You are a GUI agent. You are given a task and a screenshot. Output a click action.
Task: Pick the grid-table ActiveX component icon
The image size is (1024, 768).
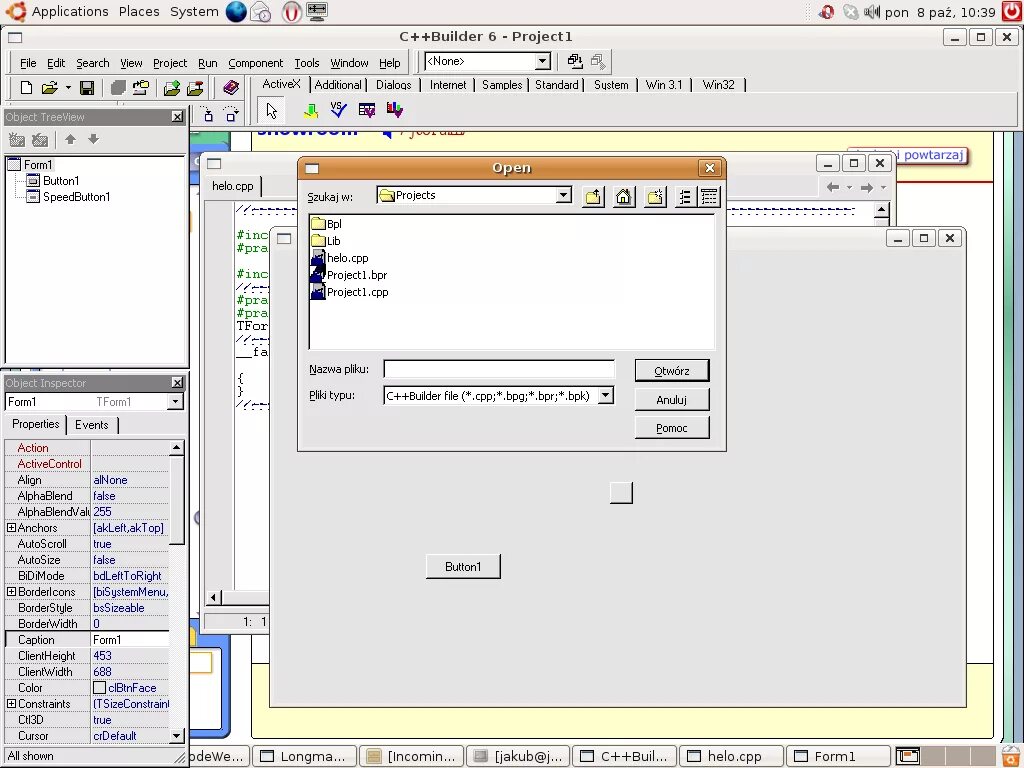(x=367, y=110)
